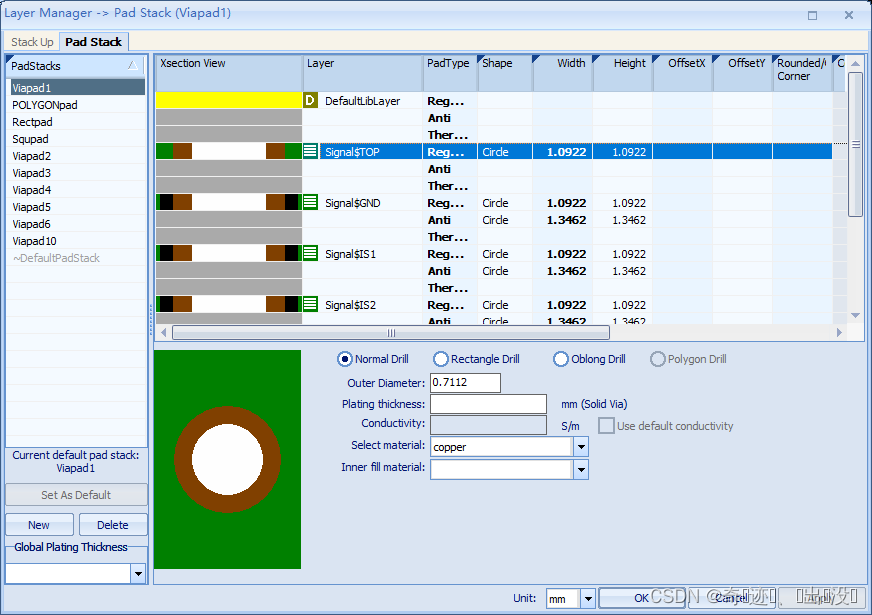Click the Rounded Corner column header

click(803, 73)
